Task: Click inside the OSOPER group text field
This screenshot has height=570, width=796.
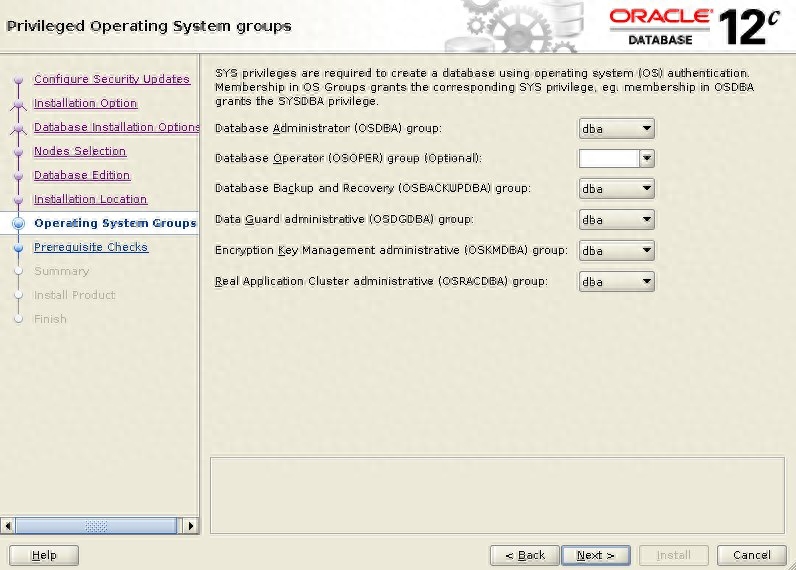Action: point(608,159)
